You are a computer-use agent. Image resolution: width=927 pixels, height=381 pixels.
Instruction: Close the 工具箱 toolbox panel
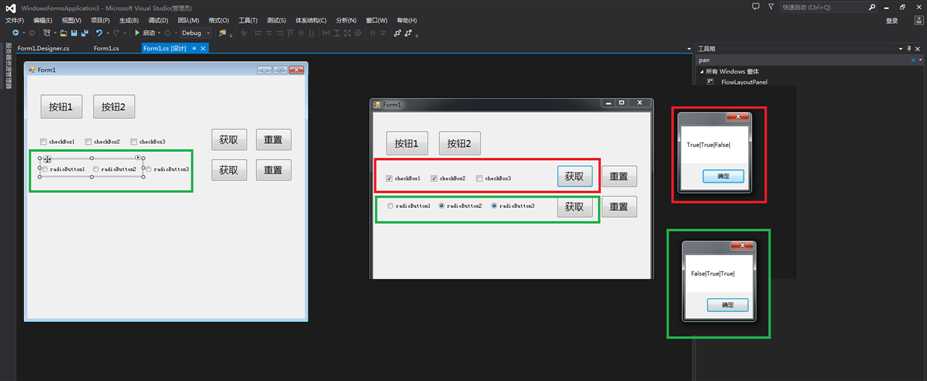pos(918,49)
